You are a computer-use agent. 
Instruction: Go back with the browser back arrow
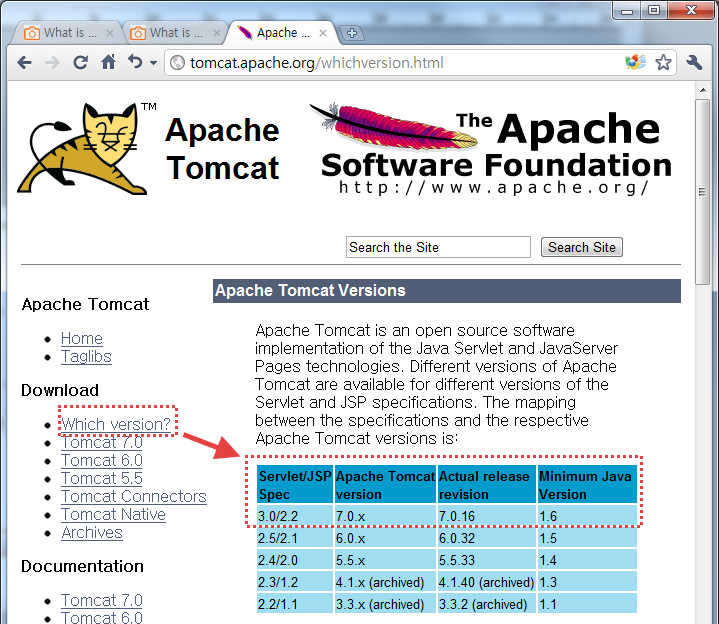24,62
